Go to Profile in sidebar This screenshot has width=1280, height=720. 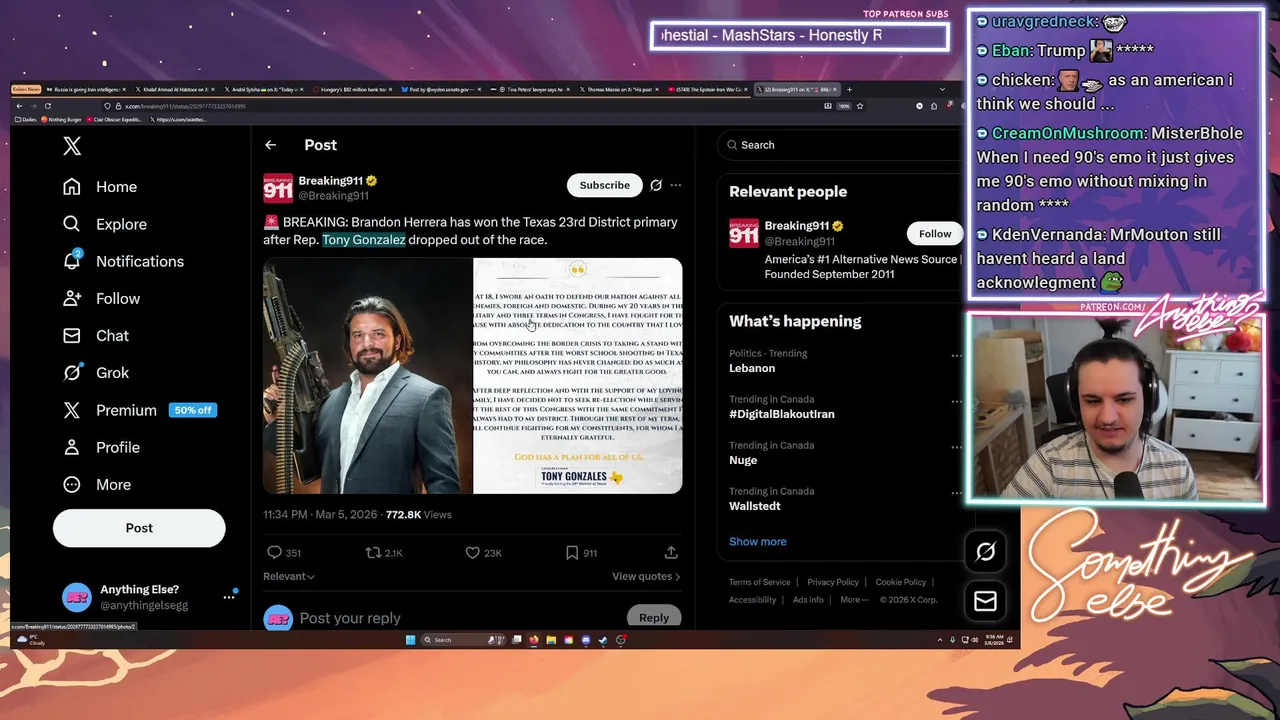click(x=101, y=447)
